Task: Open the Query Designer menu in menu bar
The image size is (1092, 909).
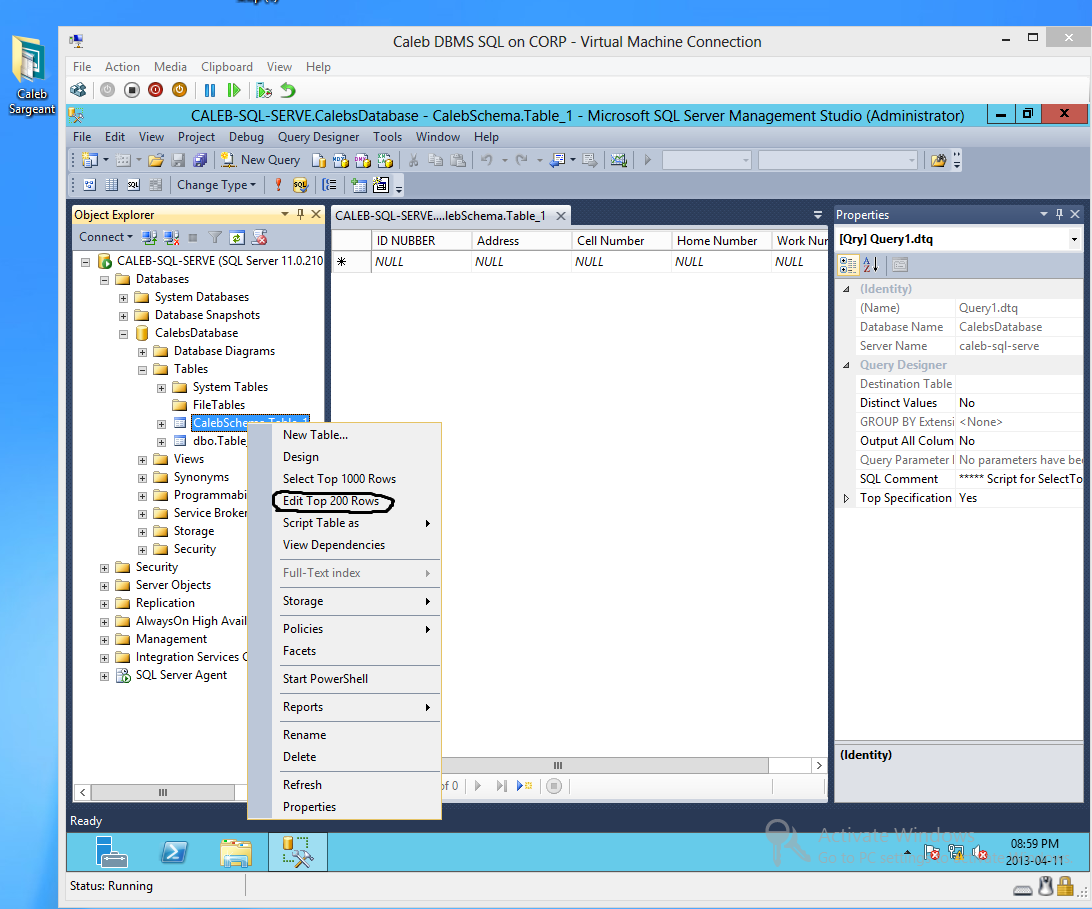Action: coord(318,137)
